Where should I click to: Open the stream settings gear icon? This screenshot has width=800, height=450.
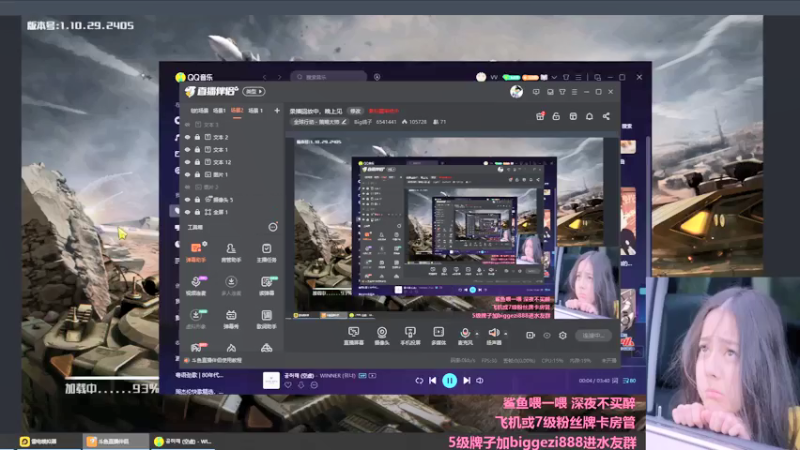click(563, 335)
